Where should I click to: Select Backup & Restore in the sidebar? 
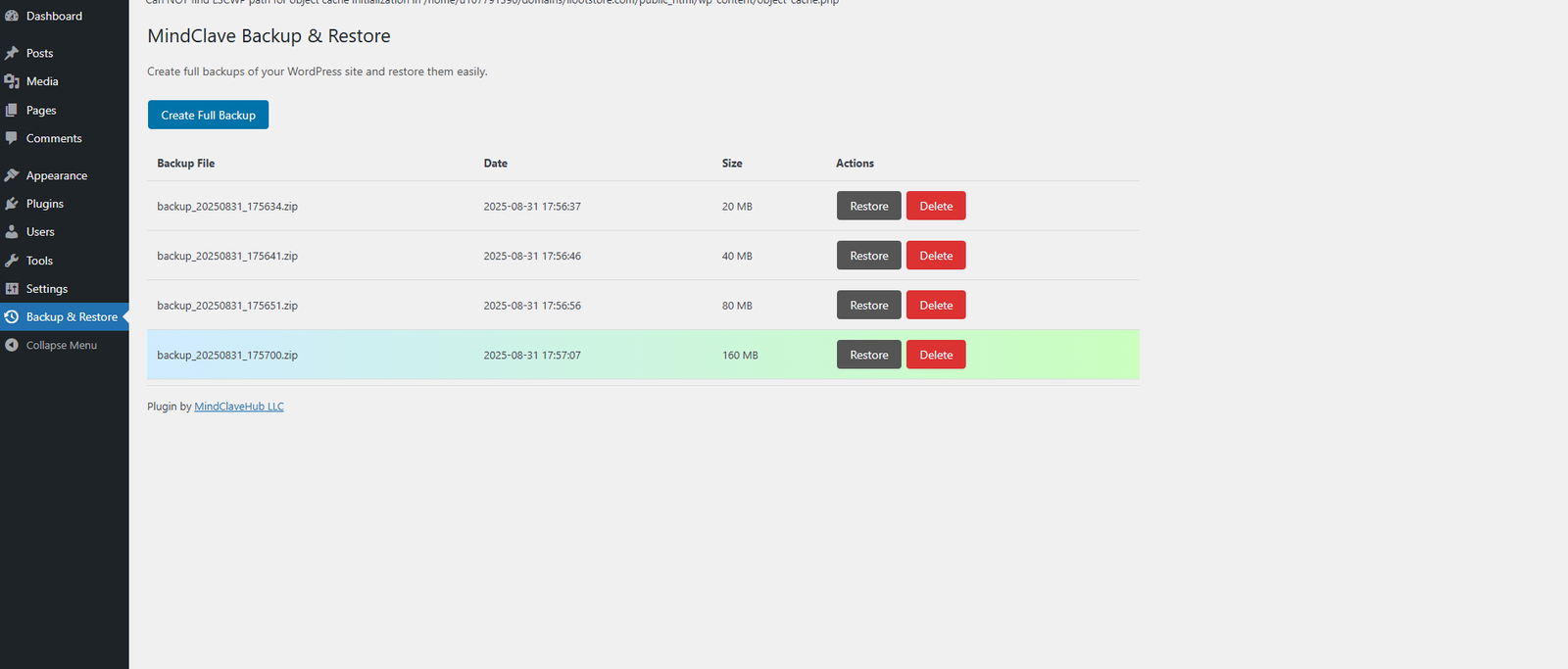coord(72,317)
